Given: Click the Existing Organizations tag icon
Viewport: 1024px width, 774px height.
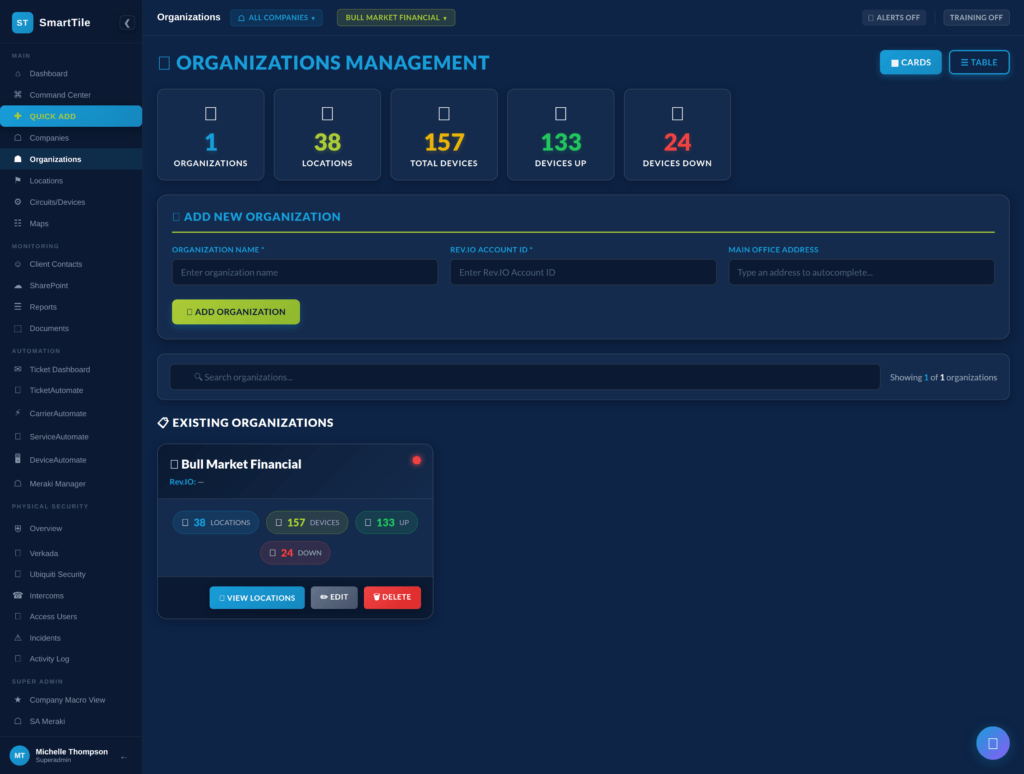Looking at the screenshot, I should [x=163, y=423].
